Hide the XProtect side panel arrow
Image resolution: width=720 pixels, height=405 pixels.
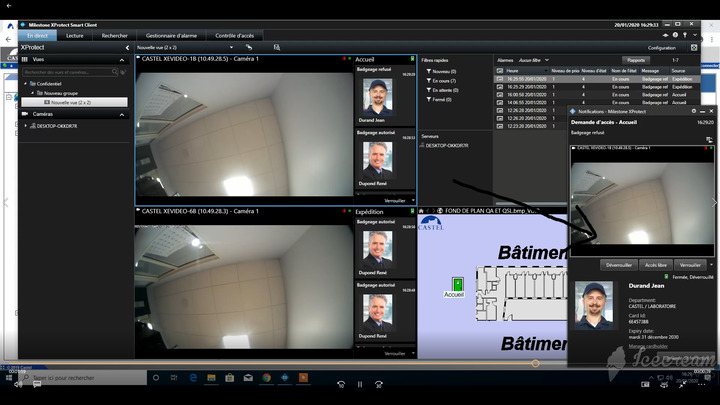tap(126, 47)
